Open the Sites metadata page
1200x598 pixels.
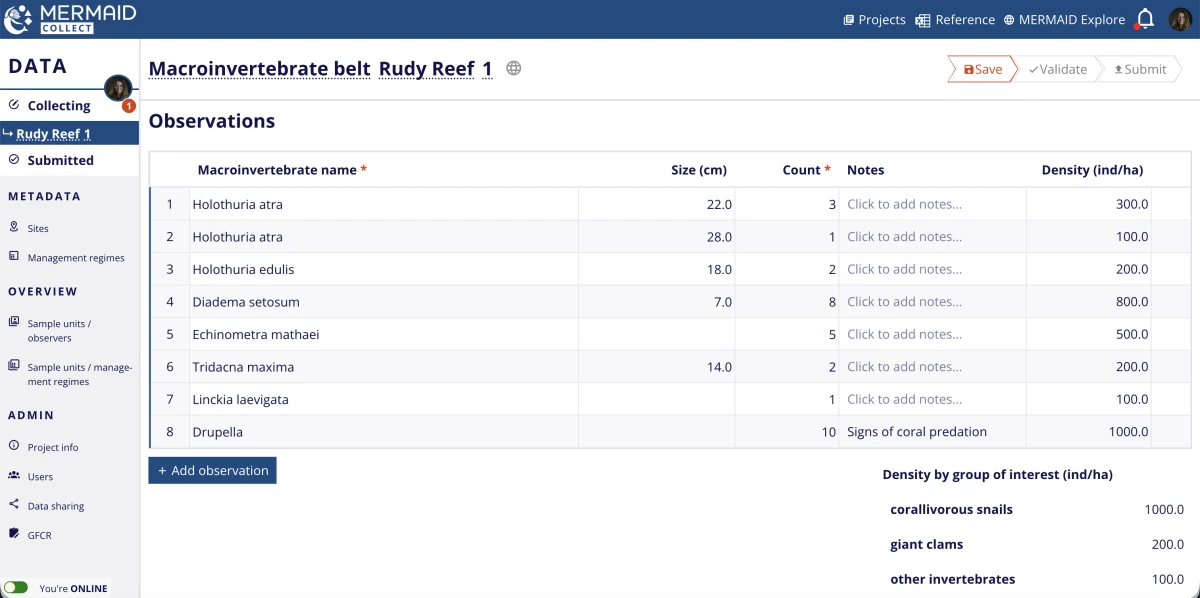coord(38,228)
